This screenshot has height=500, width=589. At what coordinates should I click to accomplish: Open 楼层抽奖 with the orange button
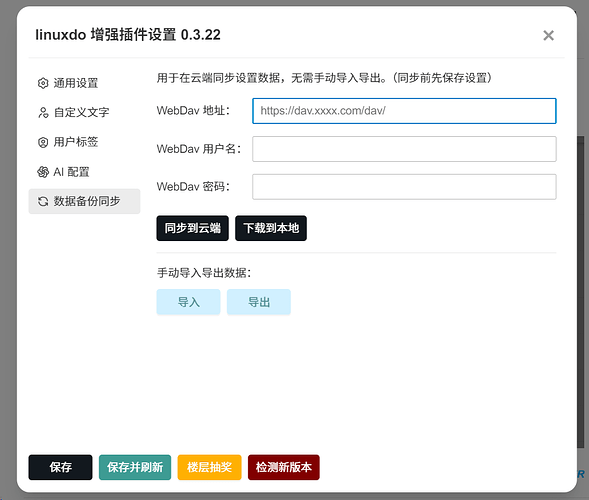(209, 467)
